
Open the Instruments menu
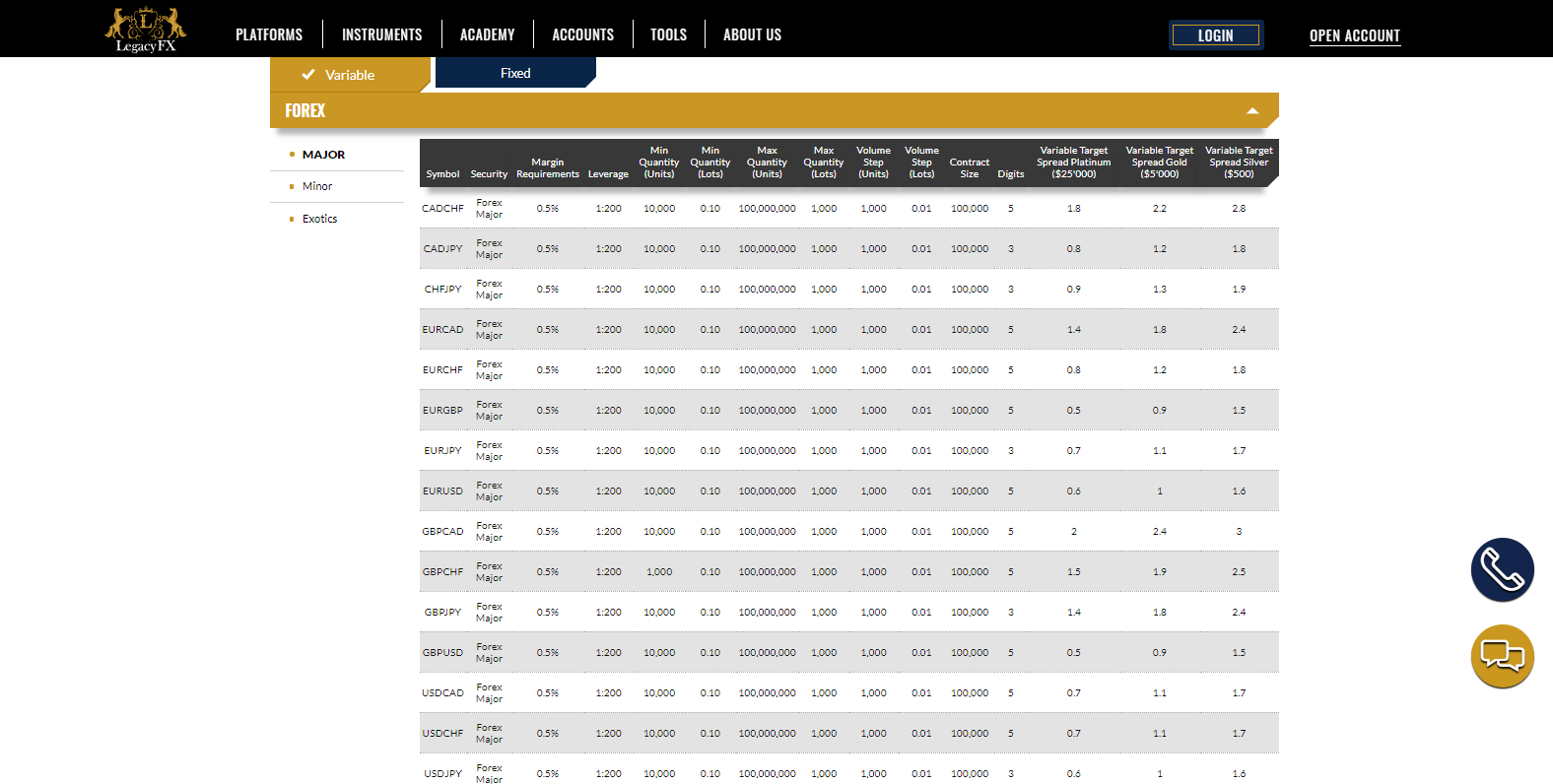point(381,34)
